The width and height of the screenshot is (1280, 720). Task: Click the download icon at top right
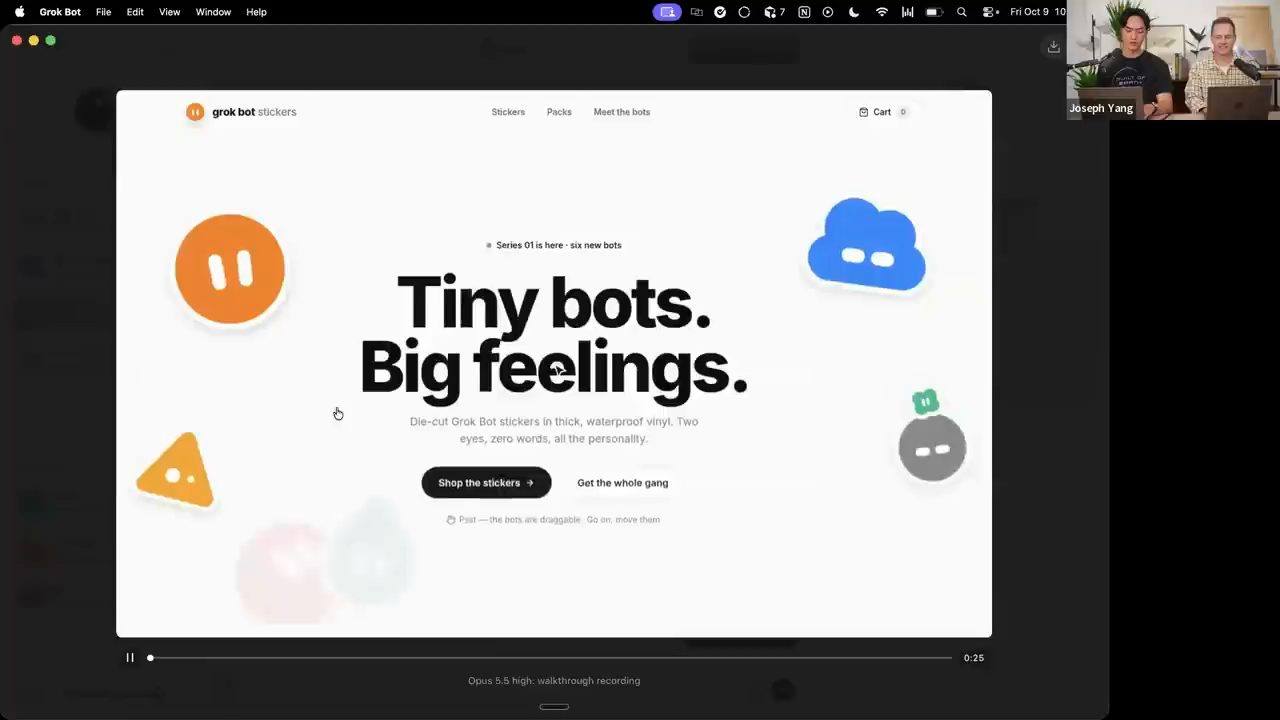point(1053,47)
